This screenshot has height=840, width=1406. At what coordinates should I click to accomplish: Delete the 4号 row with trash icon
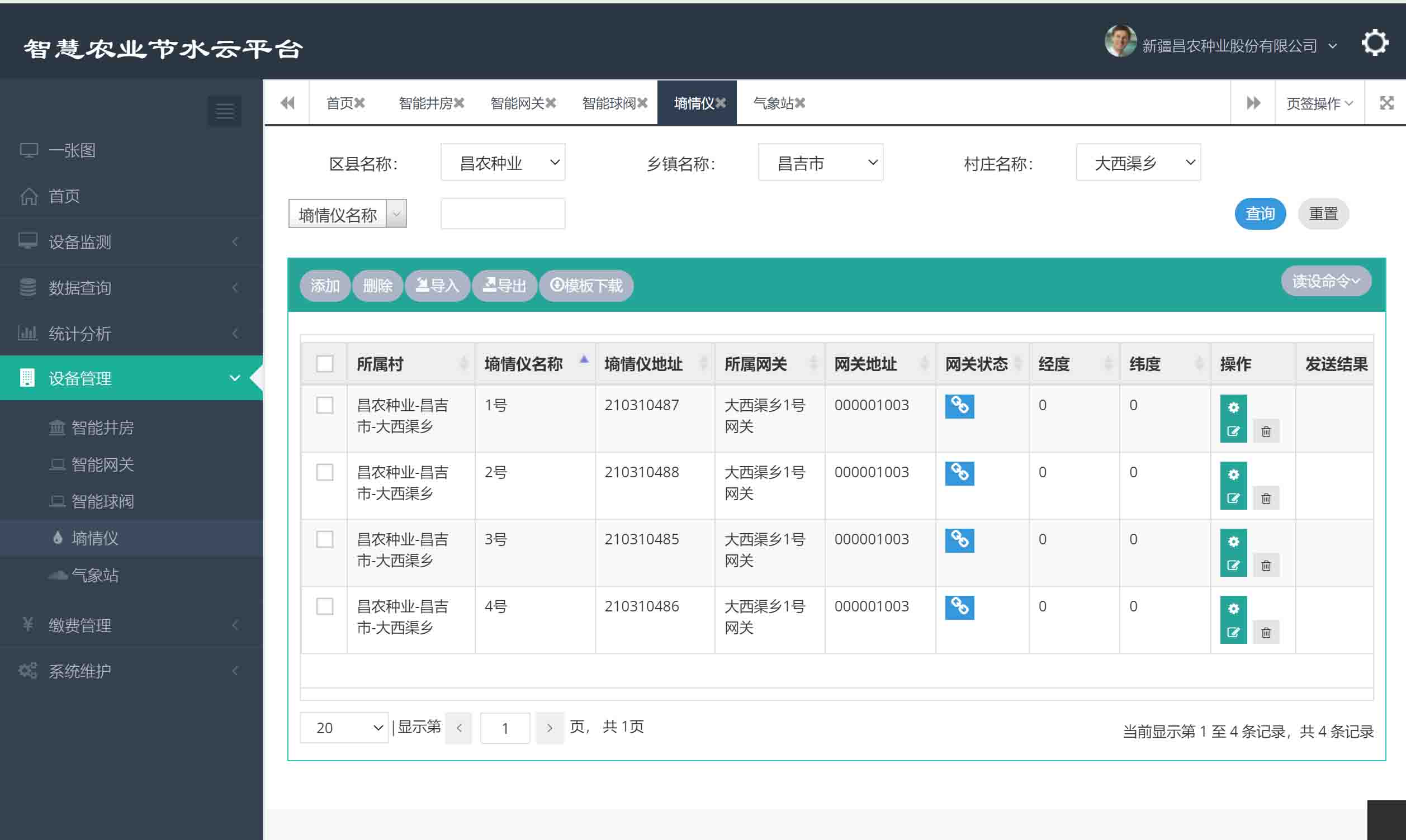pyautogui.click(x=1266, y=632)
